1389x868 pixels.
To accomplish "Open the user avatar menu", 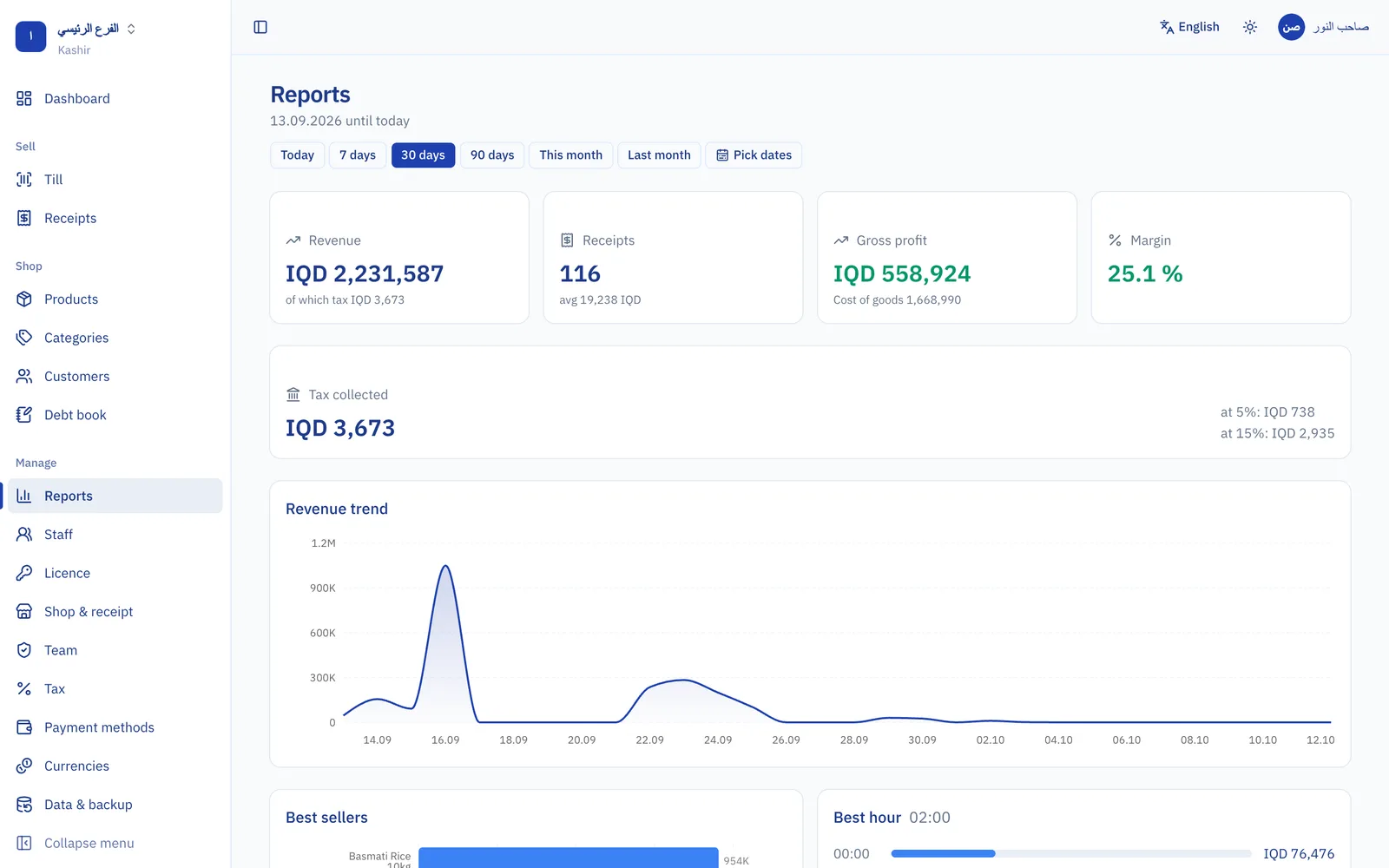I will (1291, 27).
